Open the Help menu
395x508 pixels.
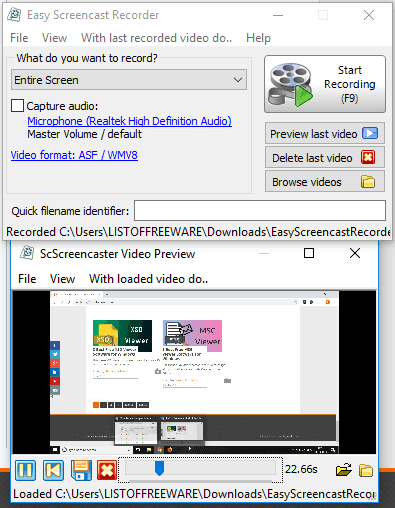[258, 38]
